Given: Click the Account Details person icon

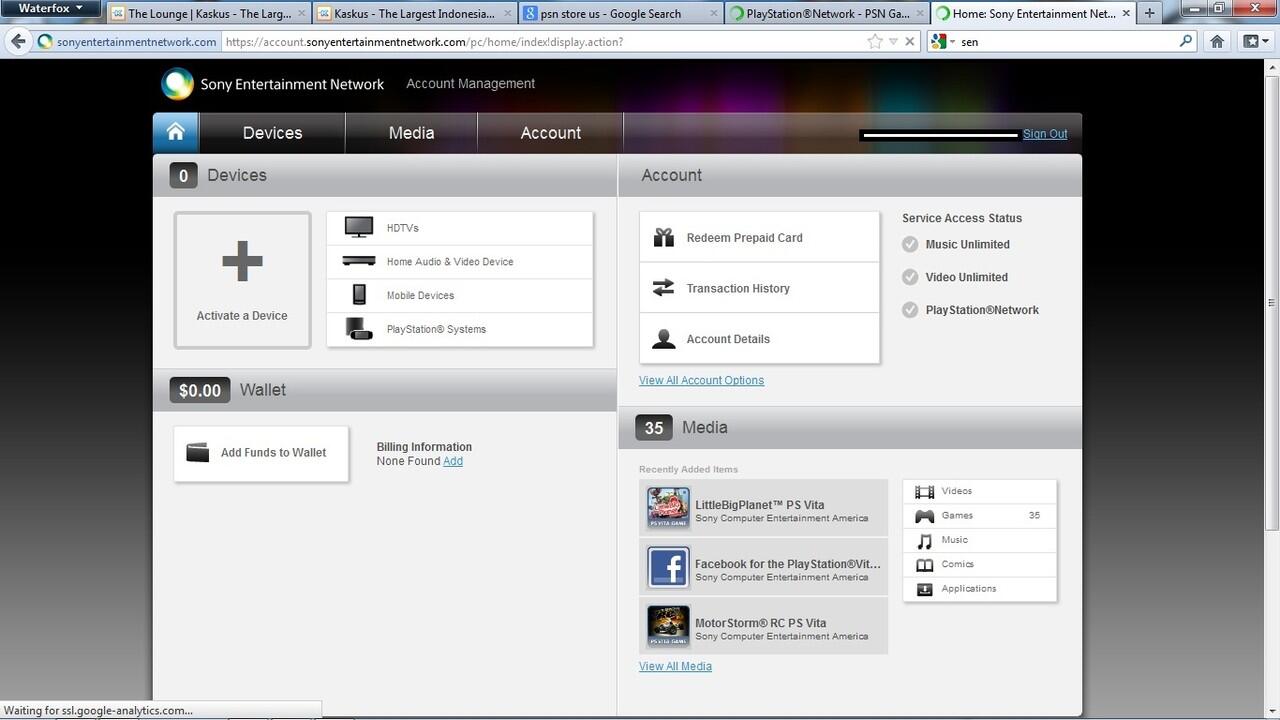Looking at the screenshot, I should (x=663, y=338).
